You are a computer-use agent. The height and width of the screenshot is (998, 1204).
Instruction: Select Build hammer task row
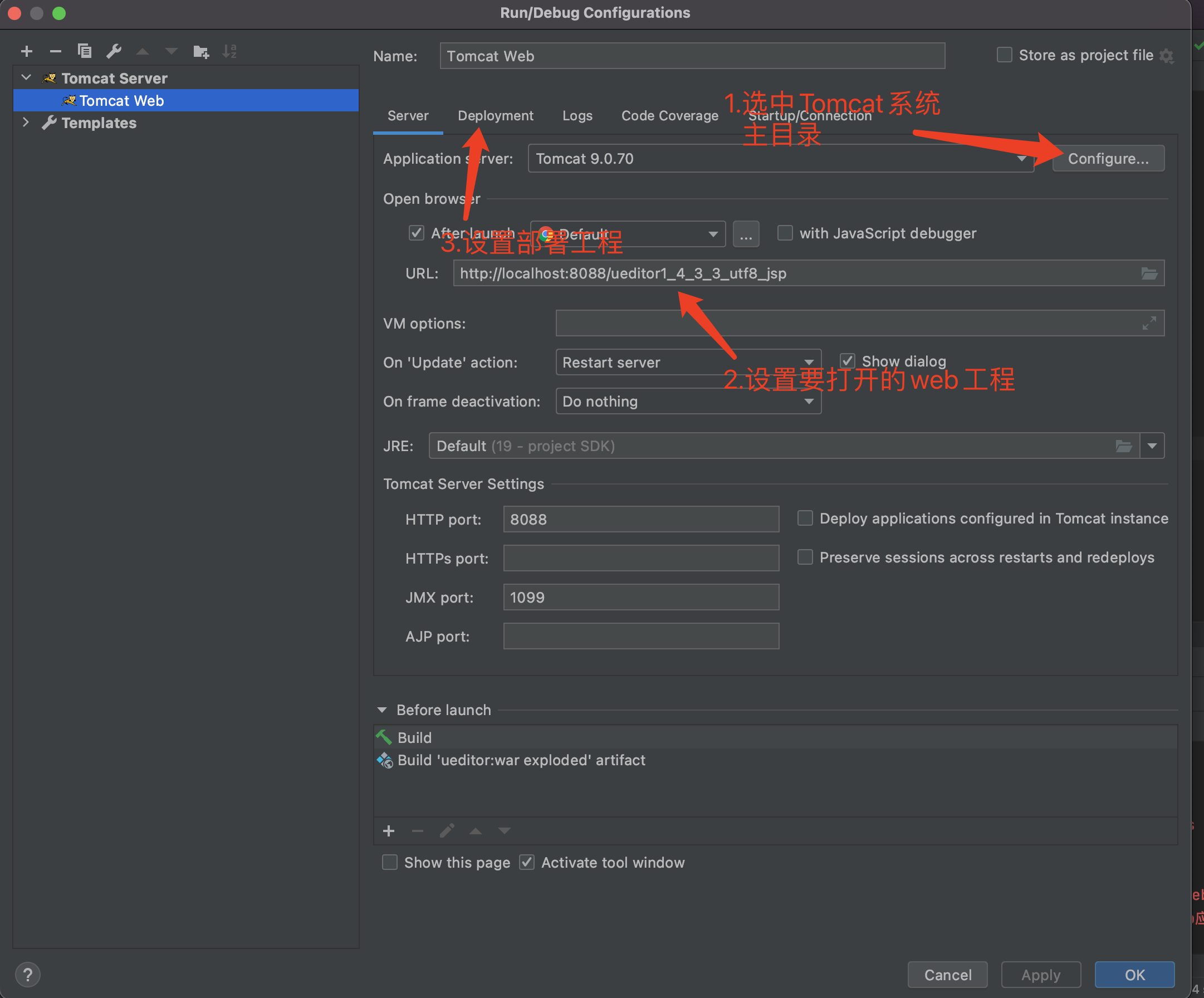click(x=775, y=737)
